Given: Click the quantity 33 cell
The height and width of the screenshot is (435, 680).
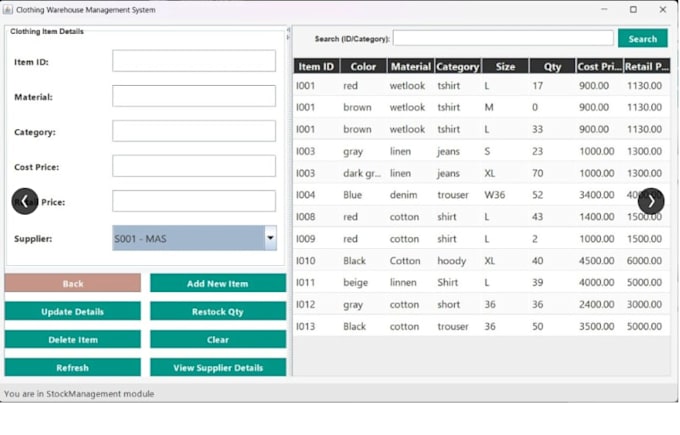Looking at the screenshot, I should 552,129.
